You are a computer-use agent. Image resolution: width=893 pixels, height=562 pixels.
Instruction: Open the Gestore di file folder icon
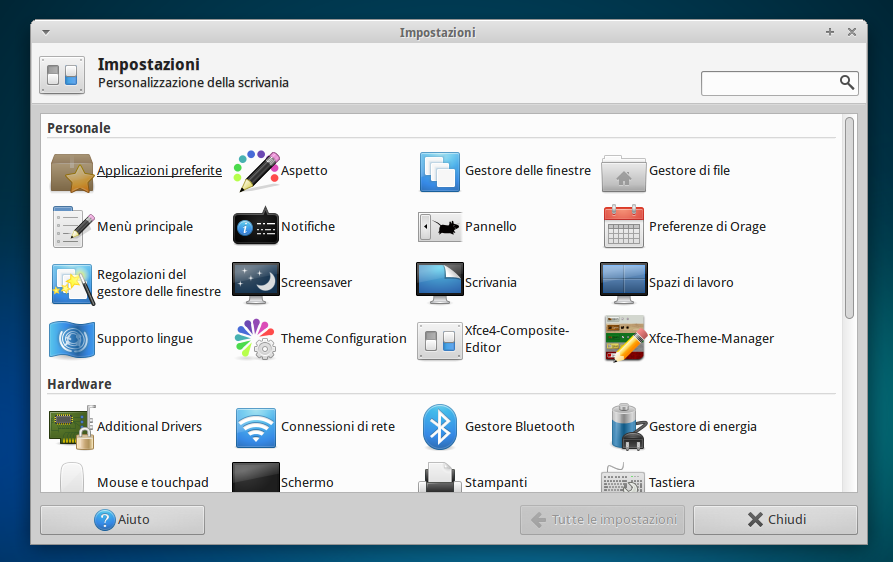click(624, 173)
